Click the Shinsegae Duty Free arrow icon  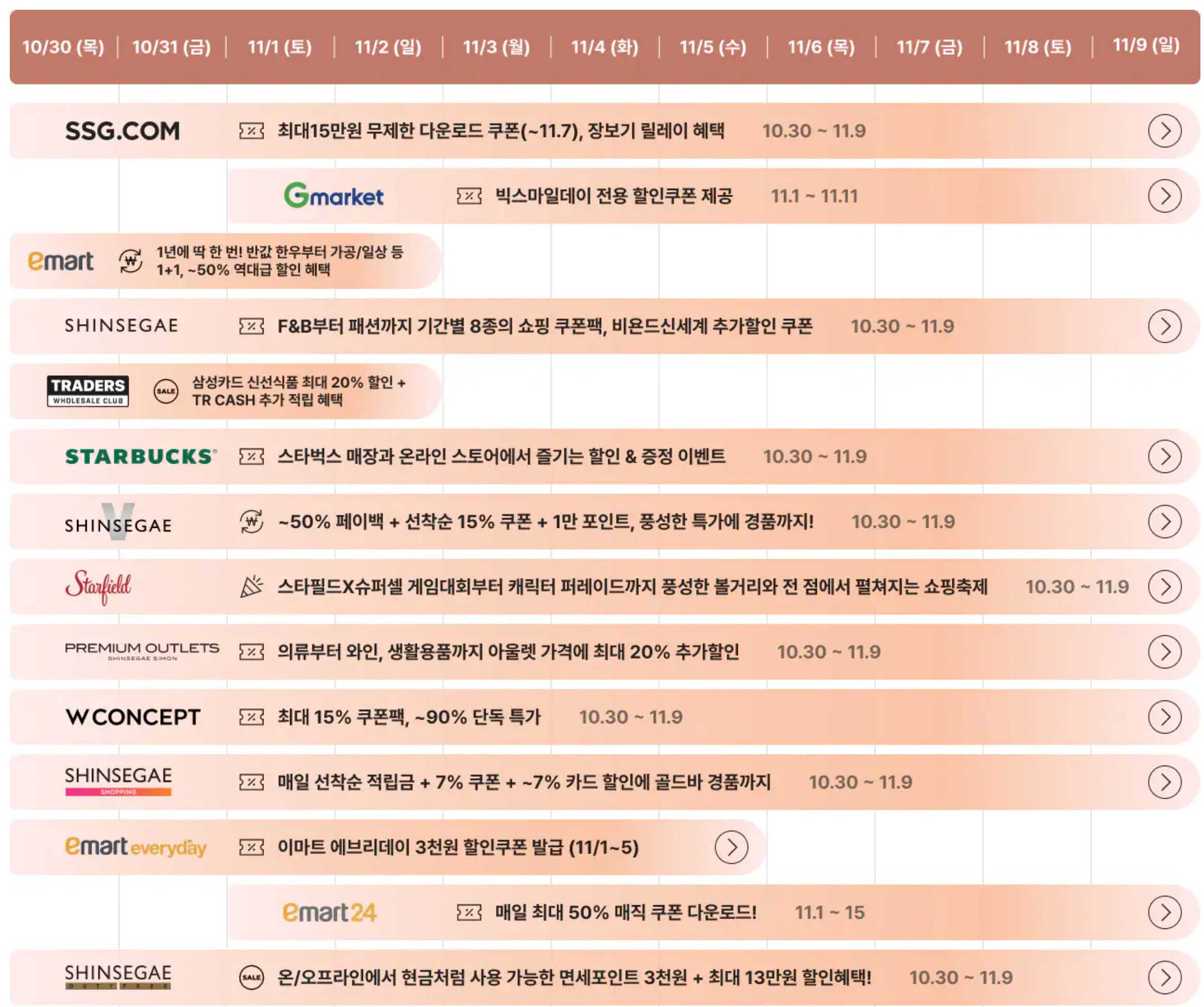point(1164,977)
